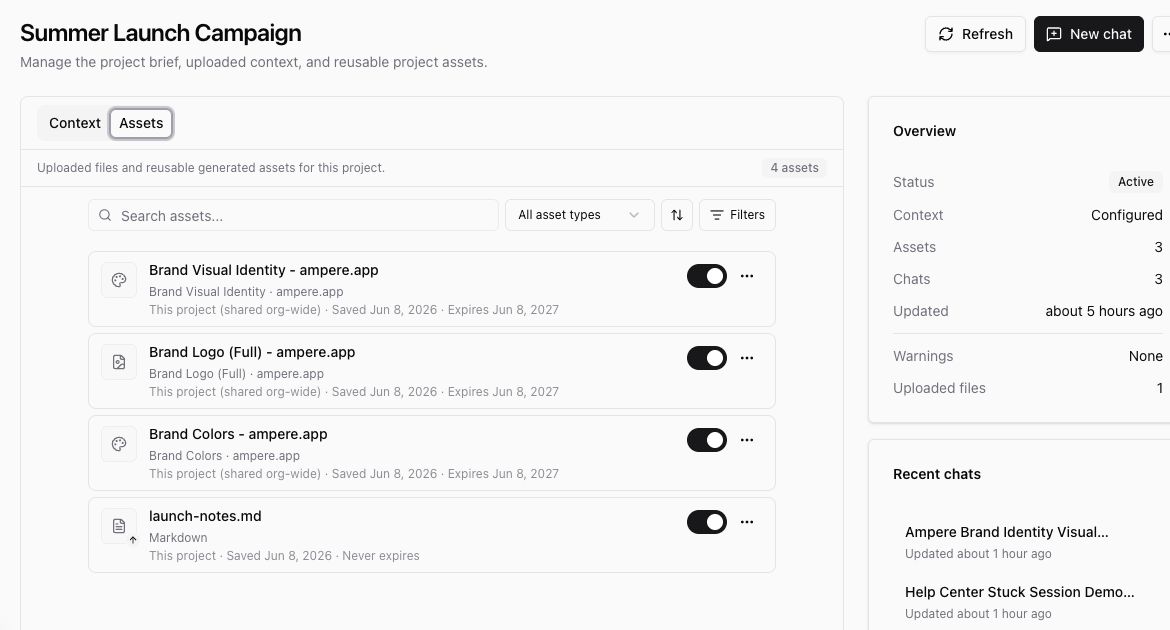This screenshot has height=630, width=1170.
Task: Open the ellipsis menu for launch-notes.md
Action: click(x=747, y=523)
